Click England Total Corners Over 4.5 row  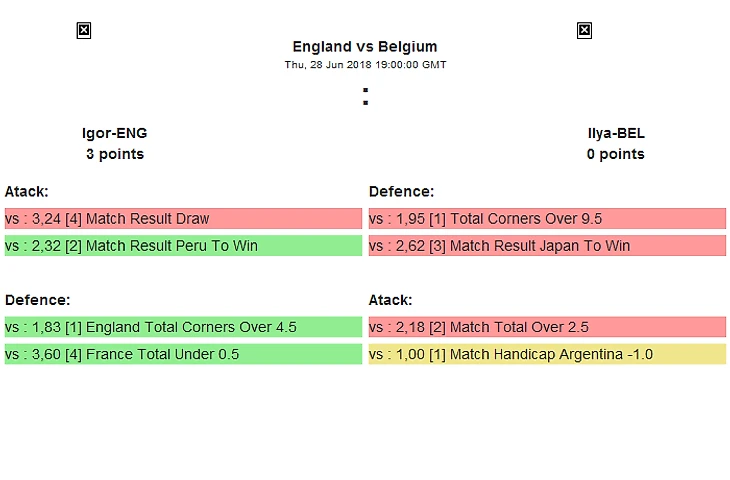(183, 327)
